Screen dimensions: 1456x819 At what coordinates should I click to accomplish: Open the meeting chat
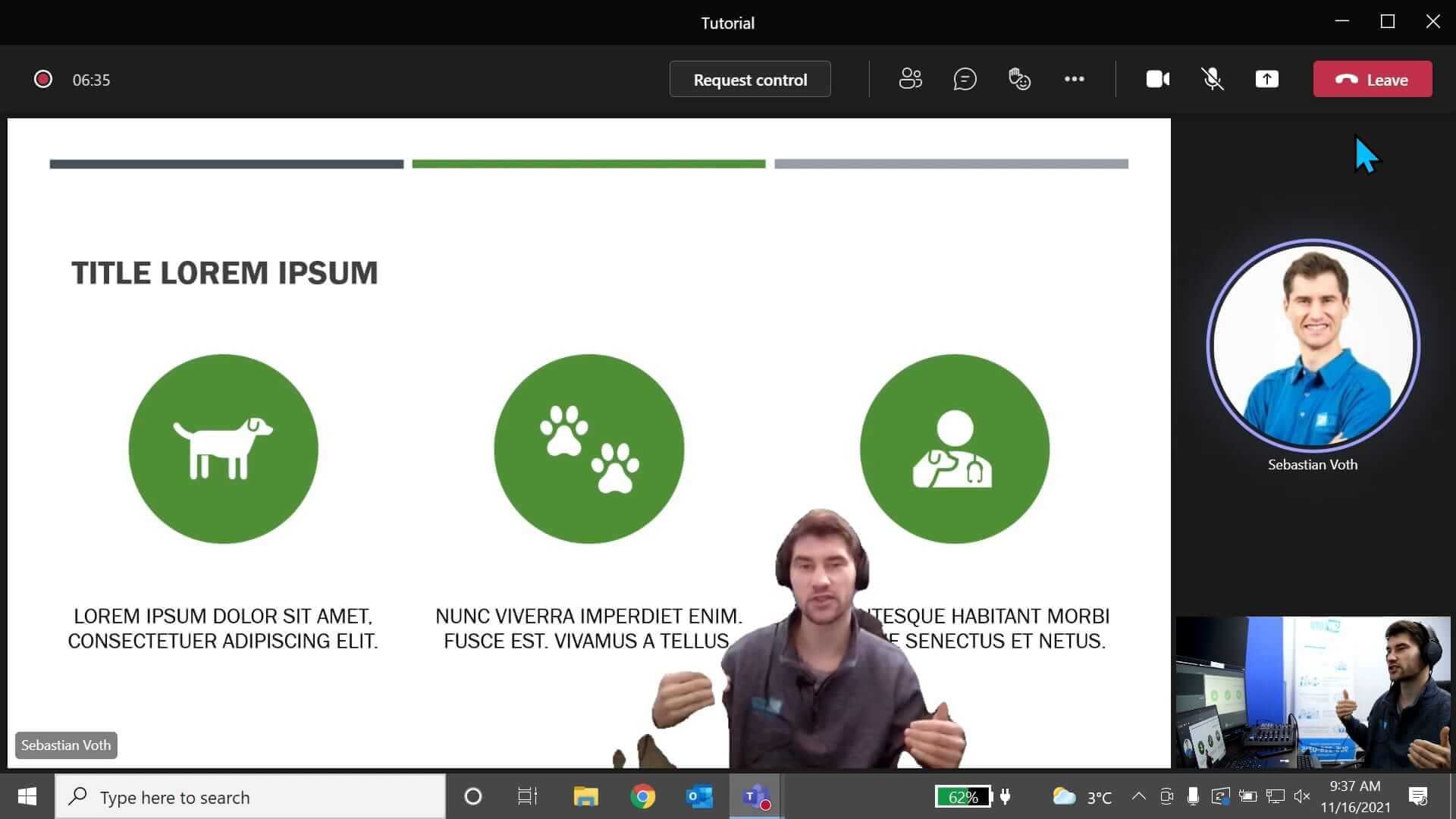(x=965, y=79)
